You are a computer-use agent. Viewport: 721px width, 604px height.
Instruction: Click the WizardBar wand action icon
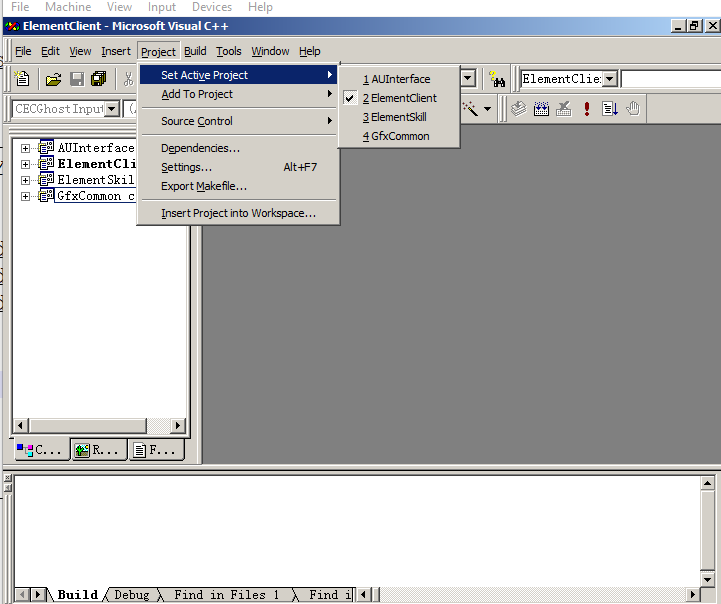(x=470, y=109)
